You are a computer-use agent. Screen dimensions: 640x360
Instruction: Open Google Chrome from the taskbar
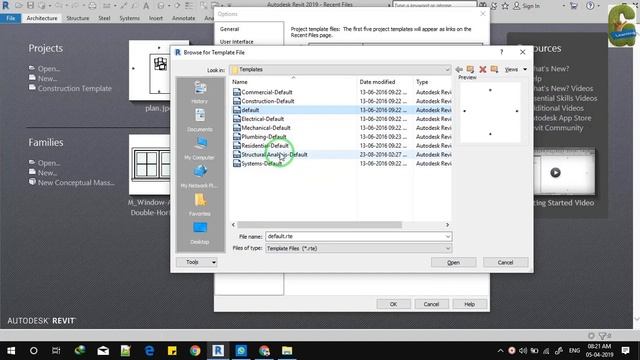[x=195, y=351]
